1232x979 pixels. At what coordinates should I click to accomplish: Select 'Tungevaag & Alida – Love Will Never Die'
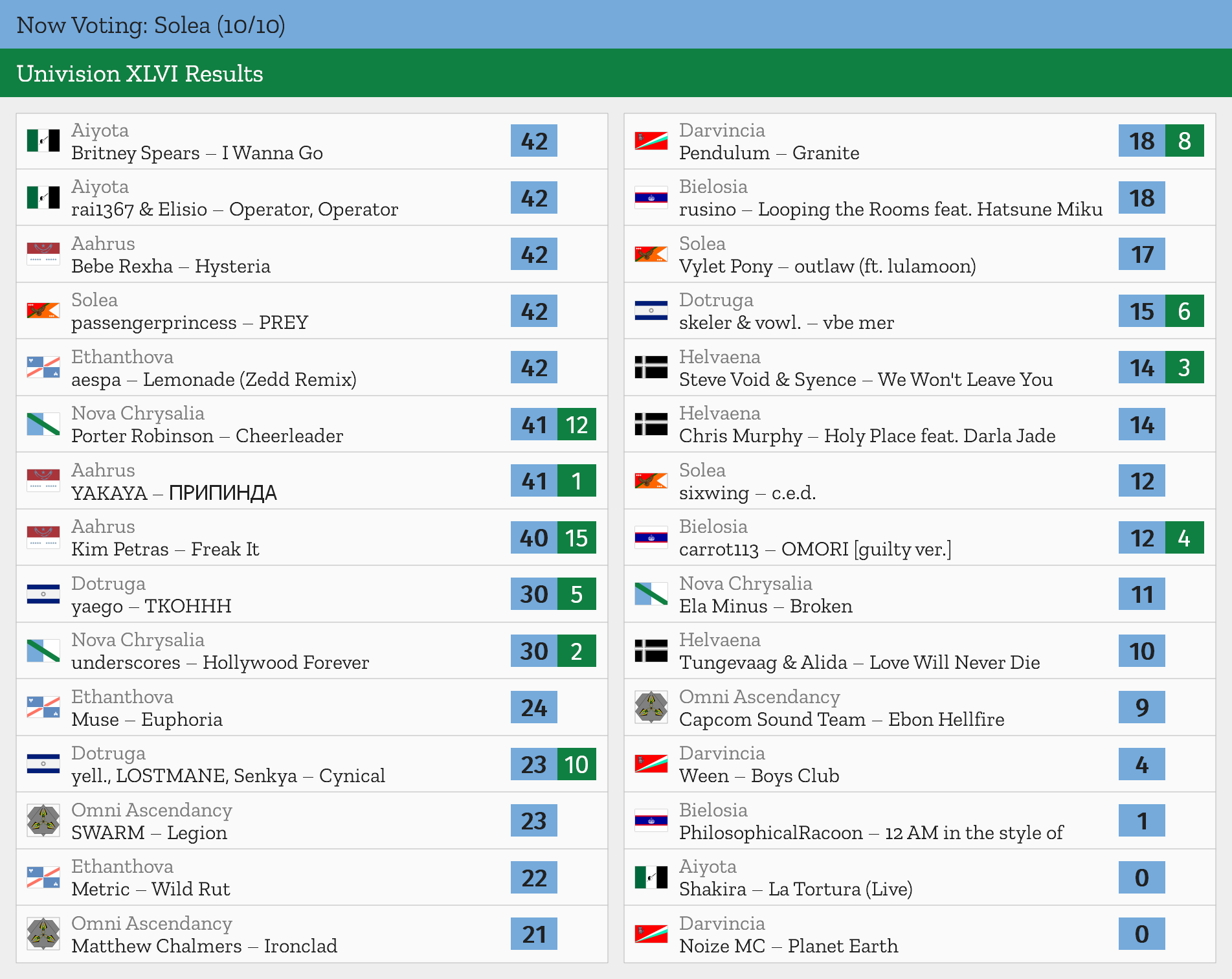[860, 662]
